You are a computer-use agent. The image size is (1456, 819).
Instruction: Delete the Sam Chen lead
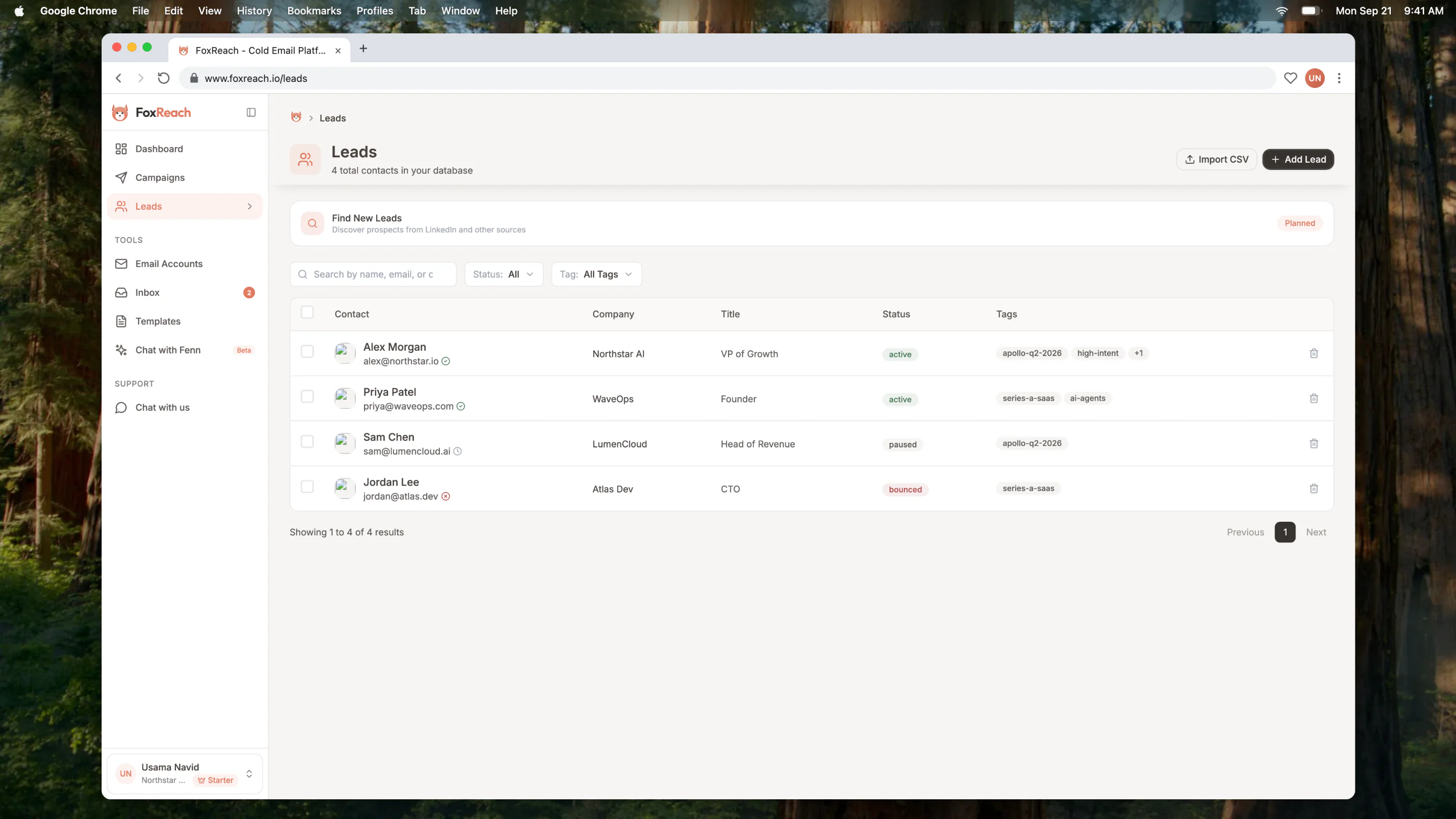[x=1313, y=444]
